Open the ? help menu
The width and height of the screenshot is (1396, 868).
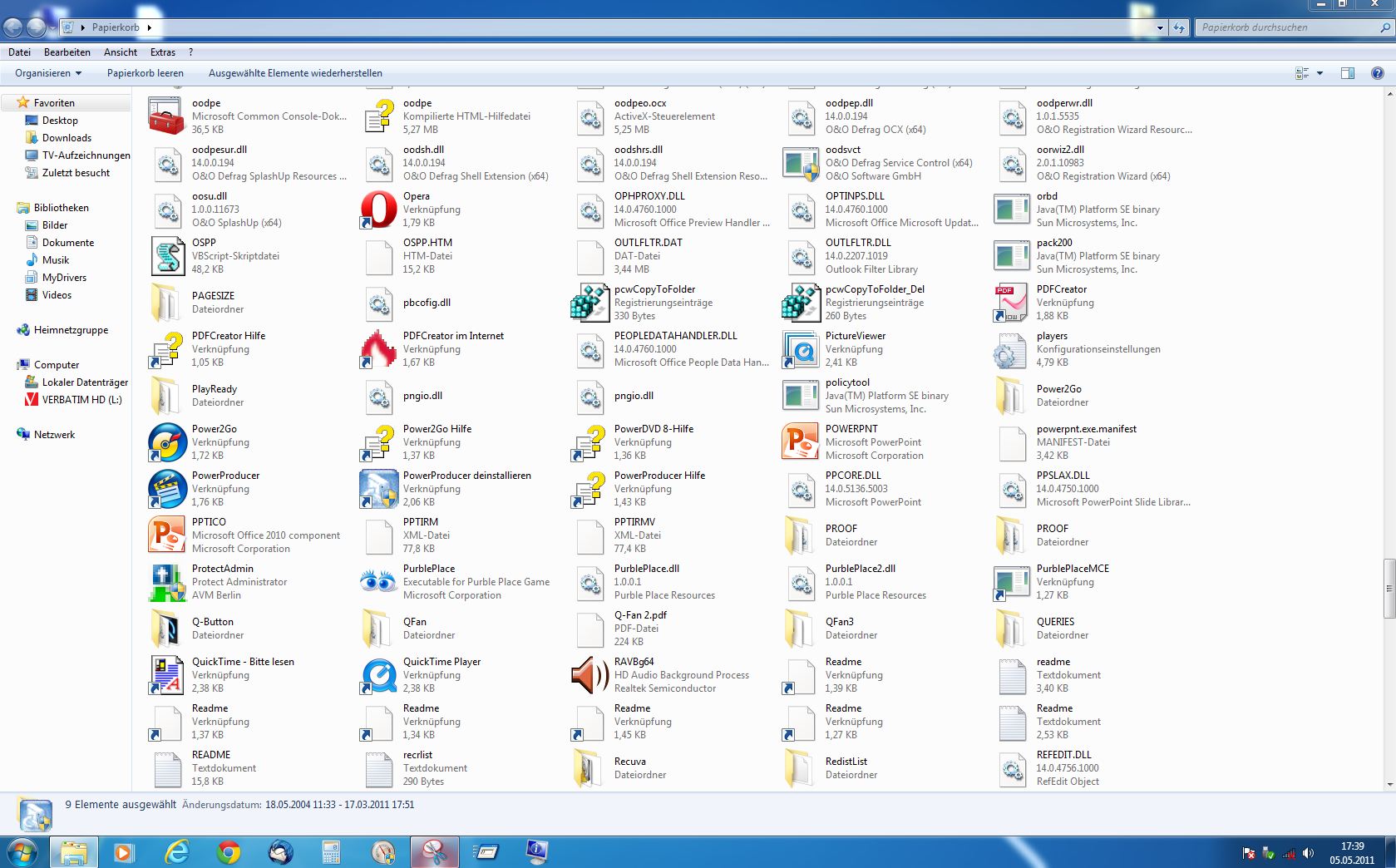(x=190, y=52)
